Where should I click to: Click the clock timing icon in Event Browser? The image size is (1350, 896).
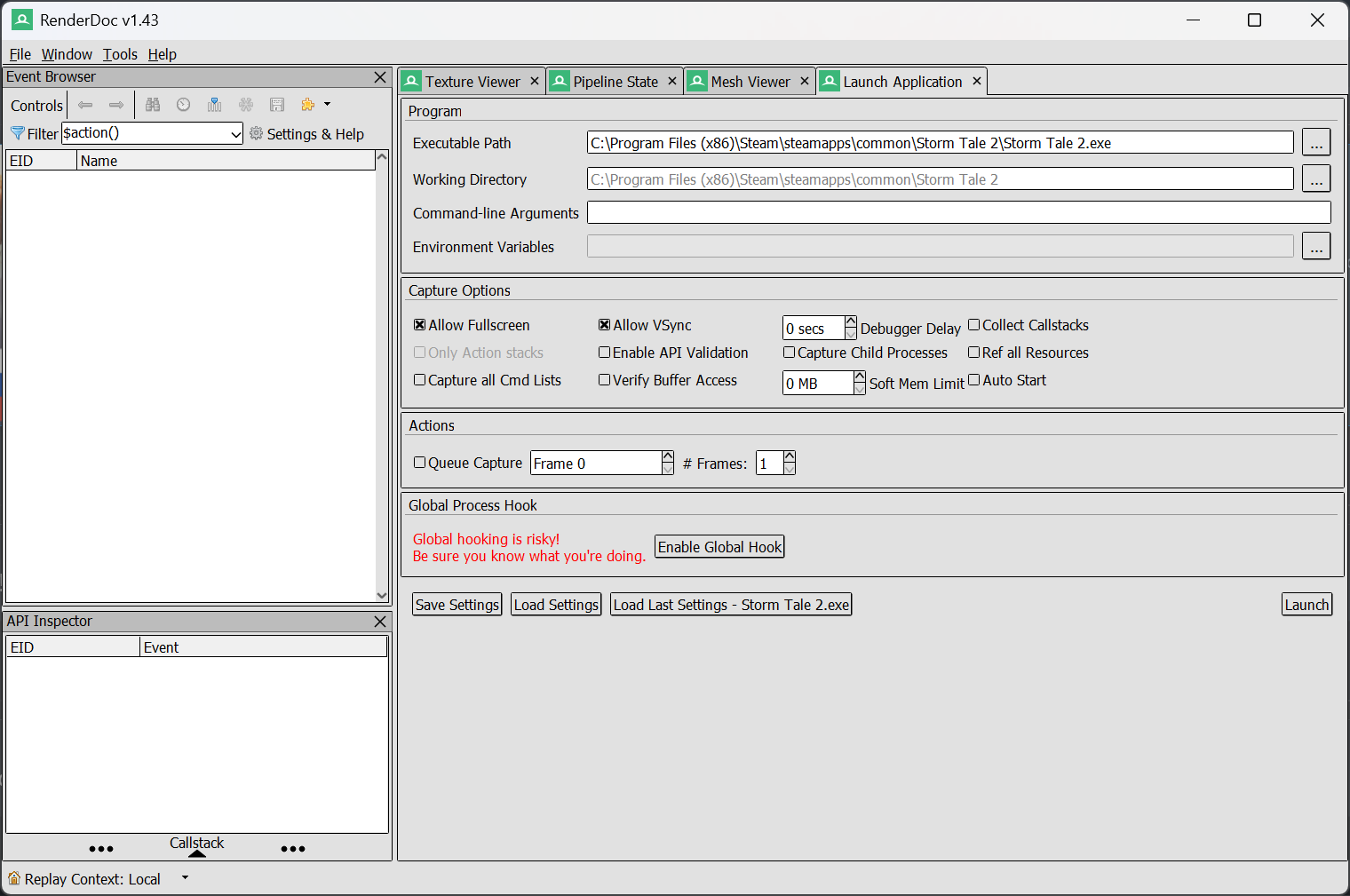point(184,105)
